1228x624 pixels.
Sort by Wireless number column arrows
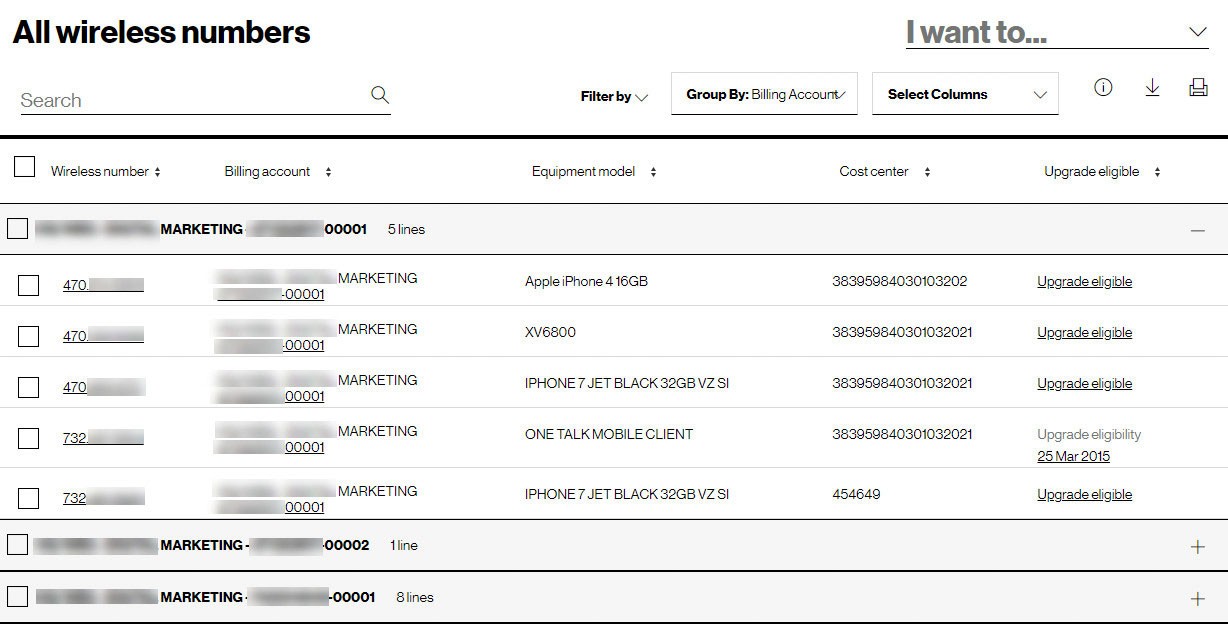(157, 172)
